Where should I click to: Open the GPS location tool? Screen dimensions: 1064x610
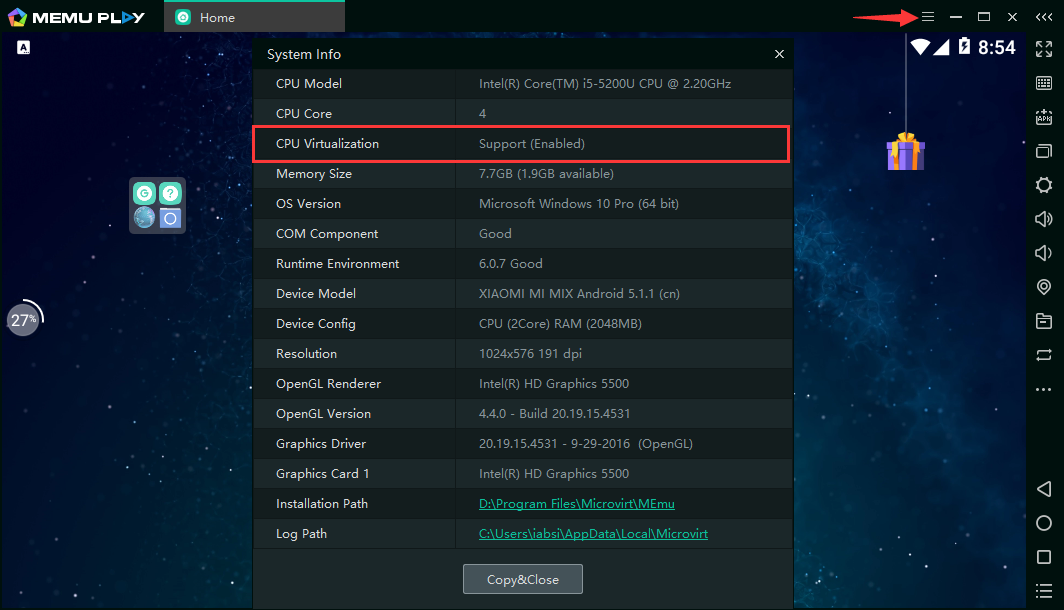(x=1044, y=287)
